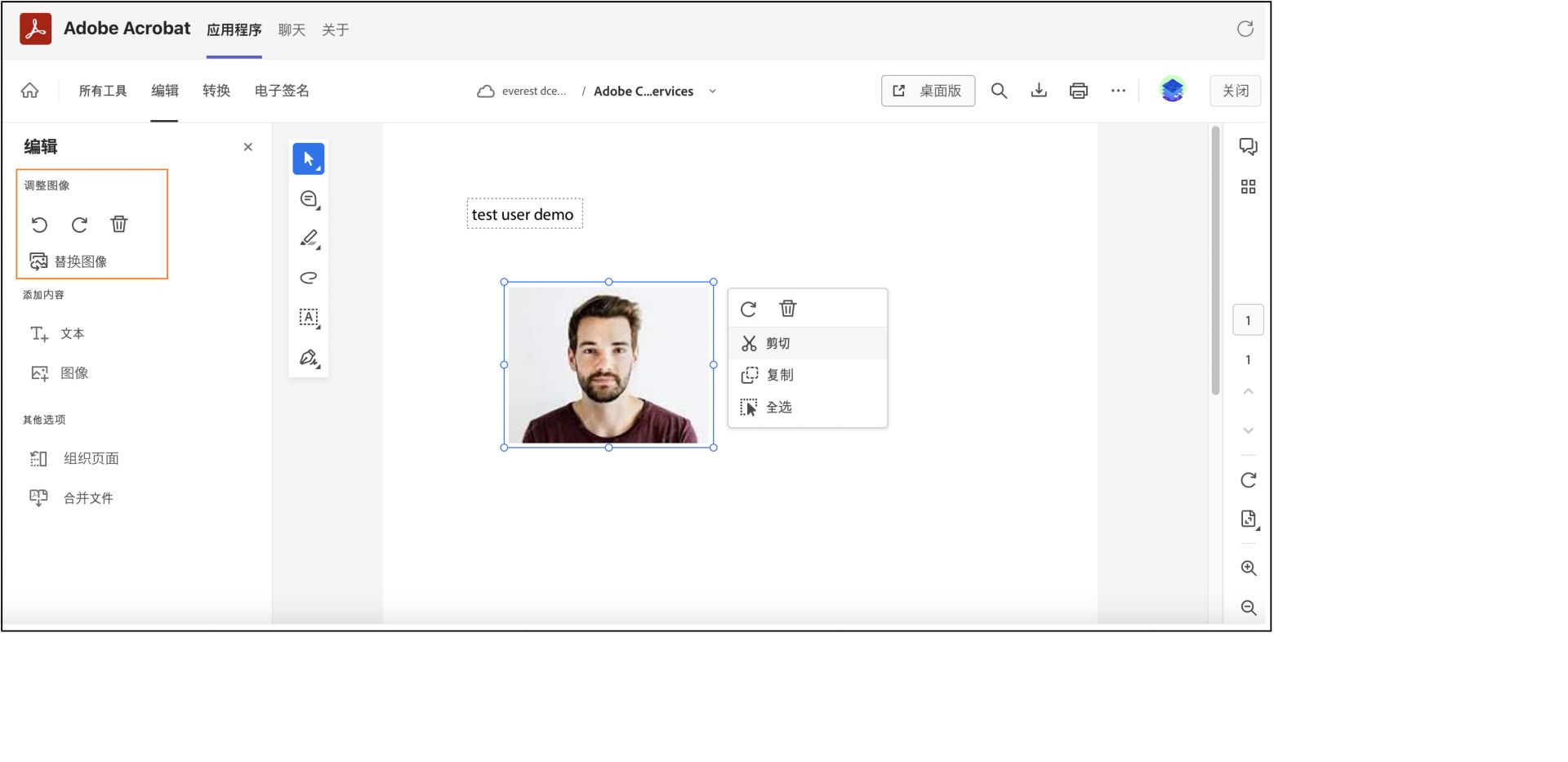1568x762 pixels.
Task: Go to next page with down chevron
Action: click(1248, 430)
